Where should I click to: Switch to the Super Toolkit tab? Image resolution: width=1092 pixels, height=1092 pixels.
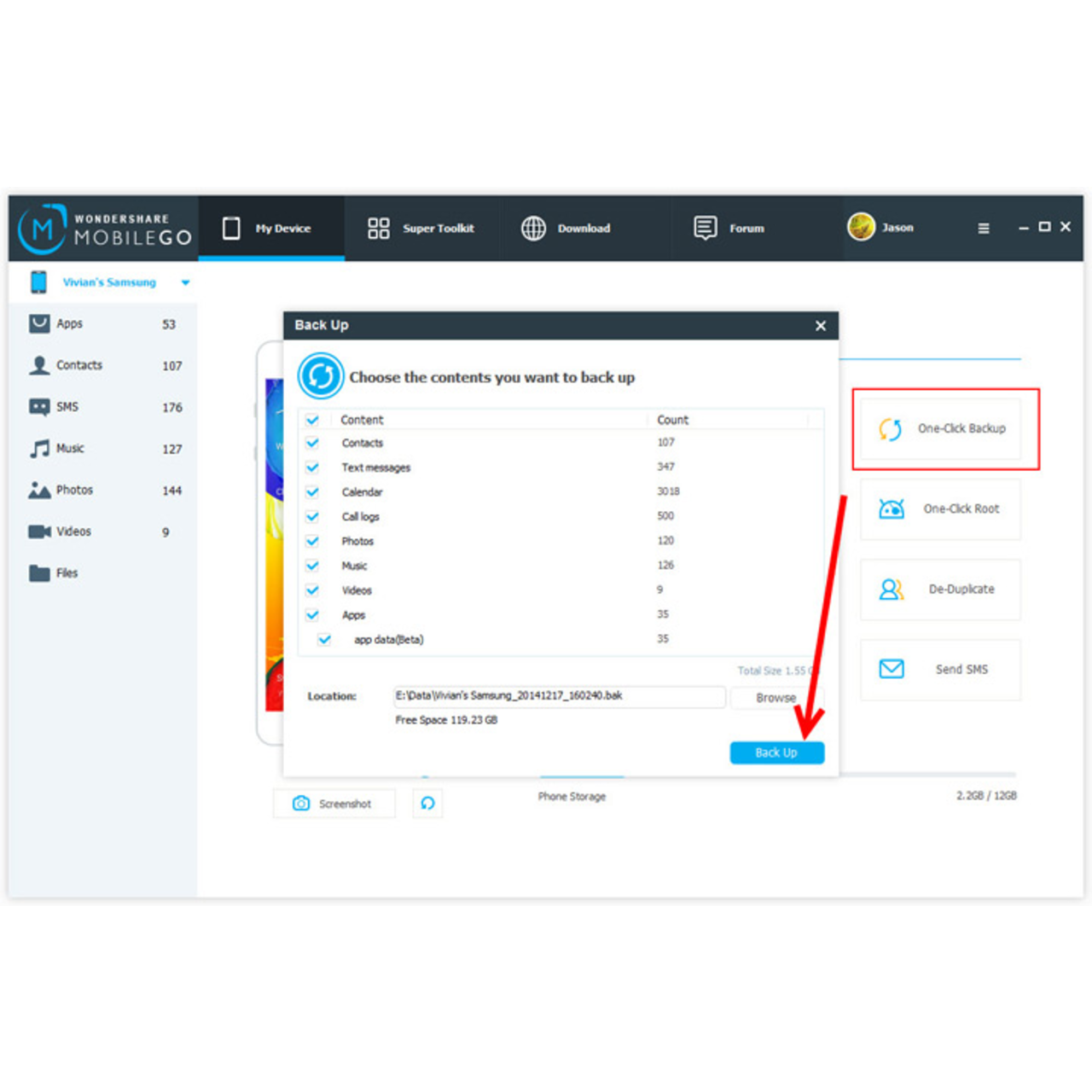tap(421, 228)
